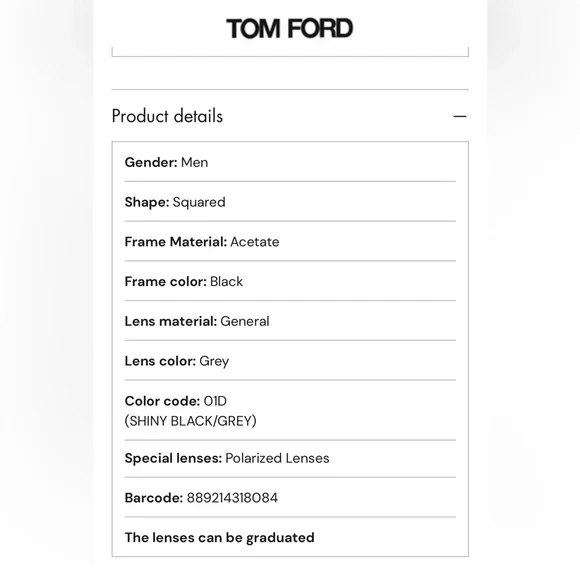Click the TOM FORD logo
This screenshot has width=580, height=580.
[x=290, y=28]
